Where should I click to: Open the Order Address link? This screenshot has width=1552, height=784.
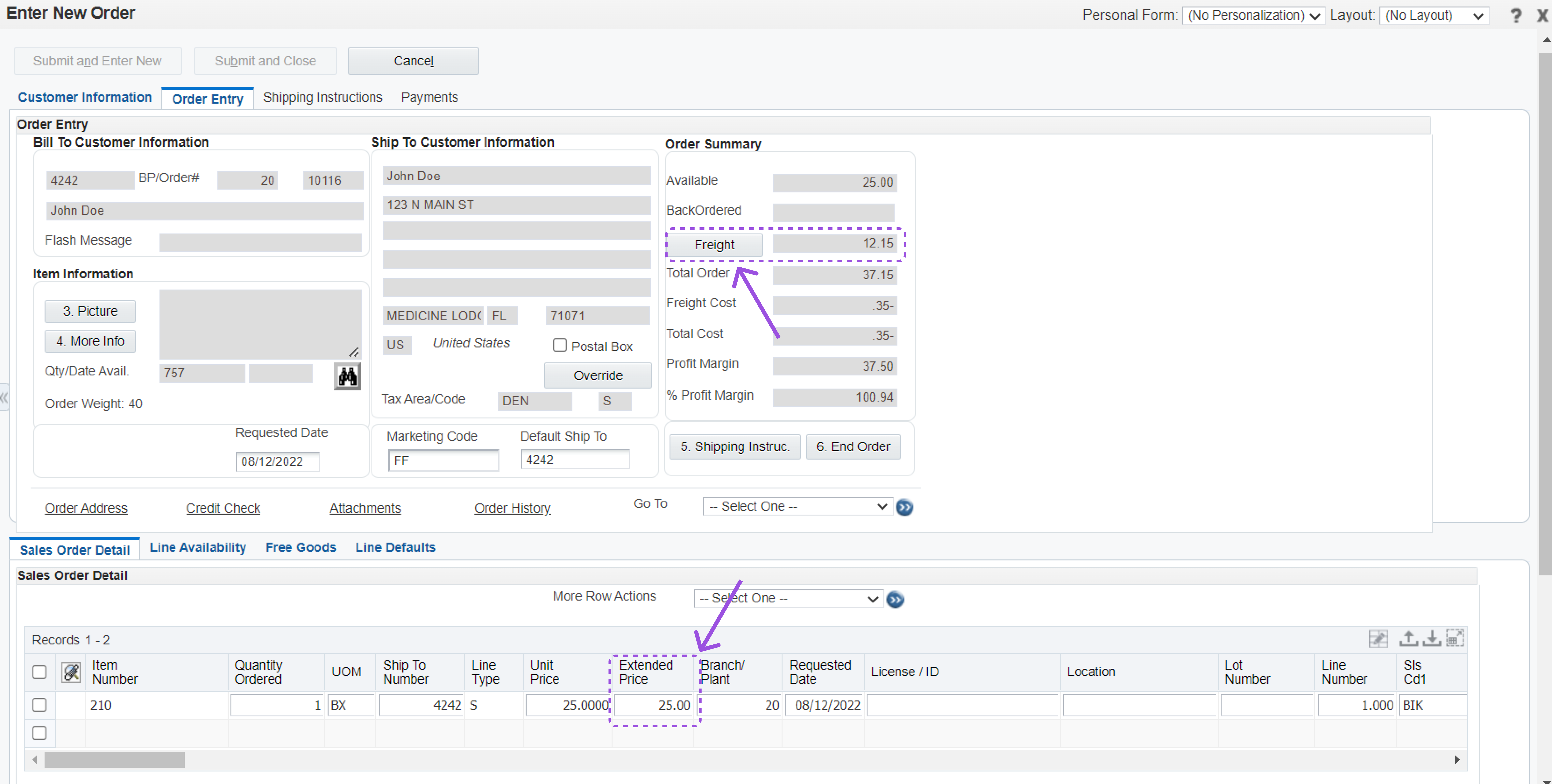(86, 508)
